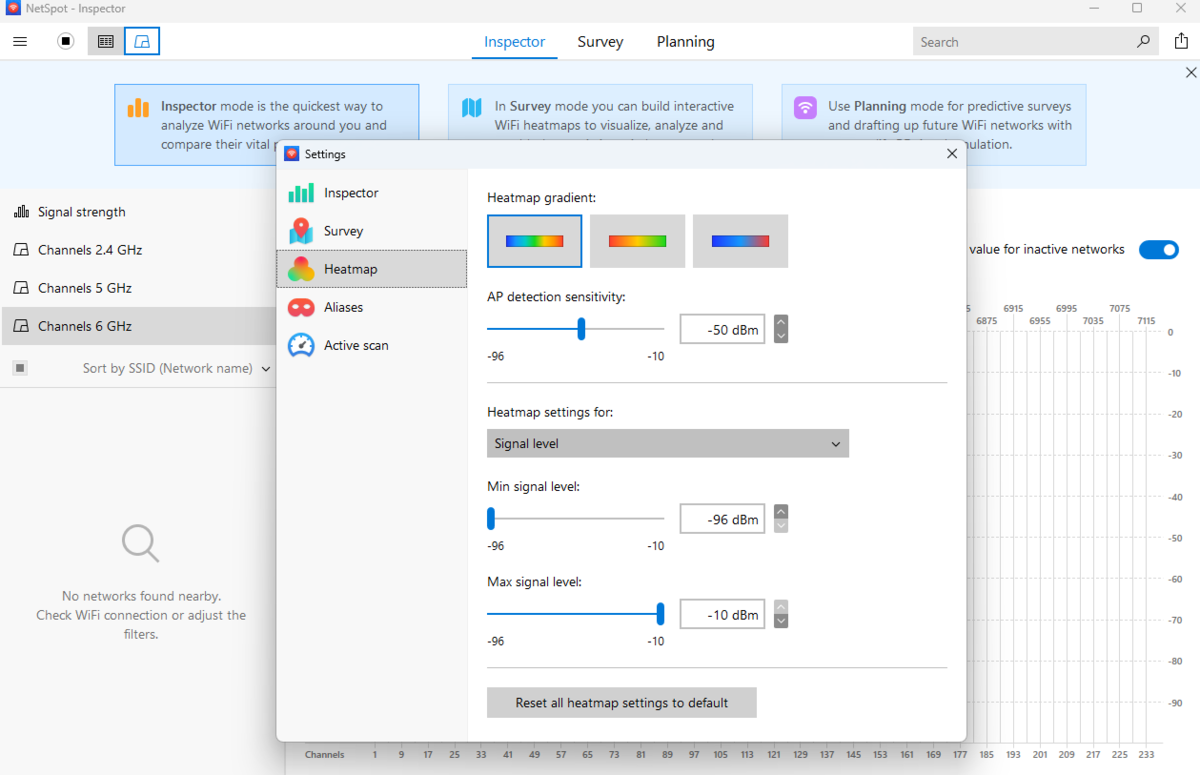1200x775 pixels.
Task: Toggle value for inactive networks switch
Action: pos(1159,250)
